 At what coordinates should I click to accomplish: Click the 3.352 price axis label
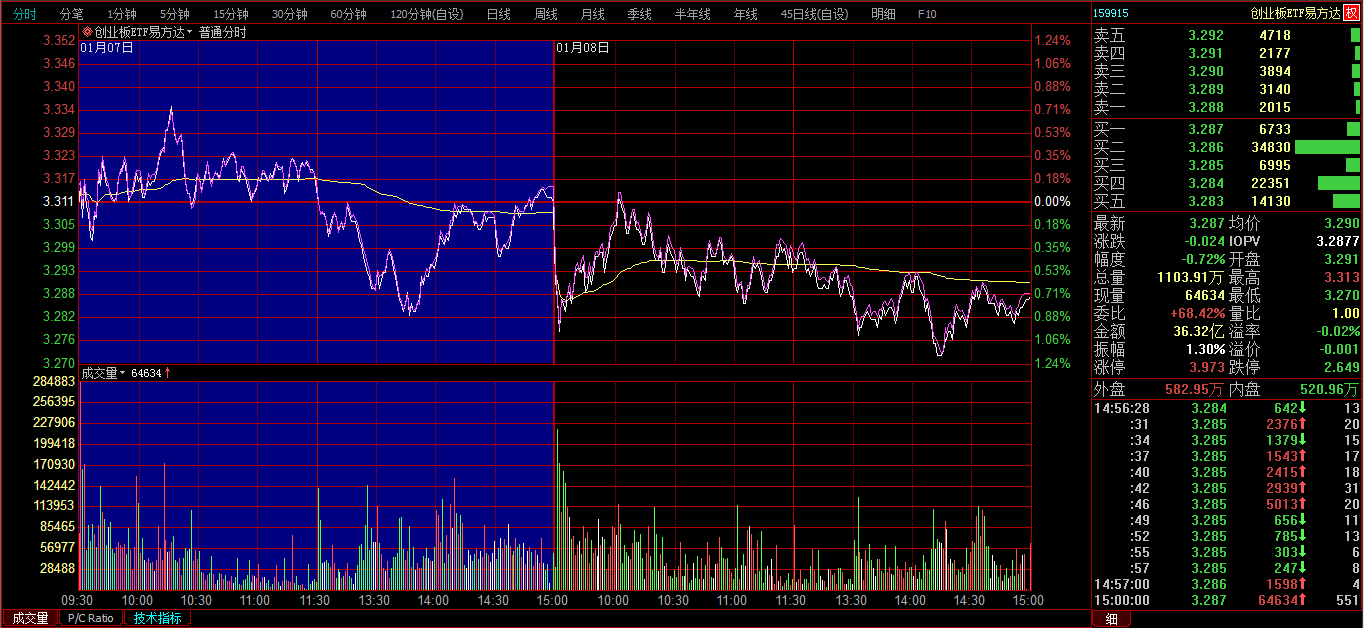(x=59, y=41)
